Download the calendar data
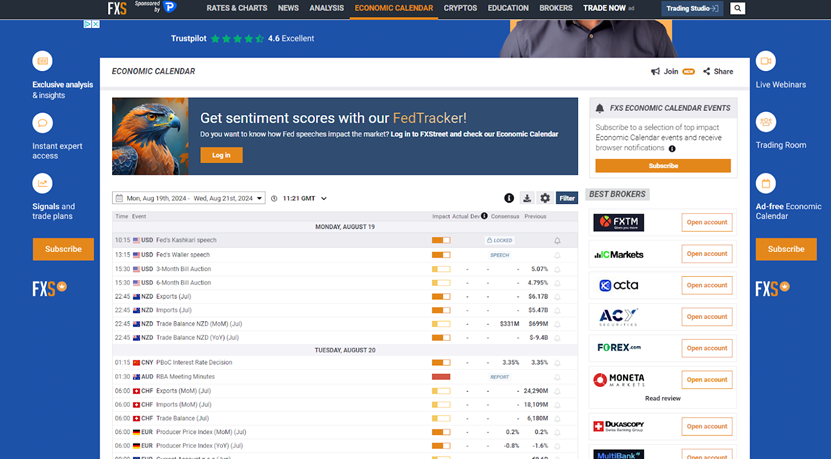 527,198
